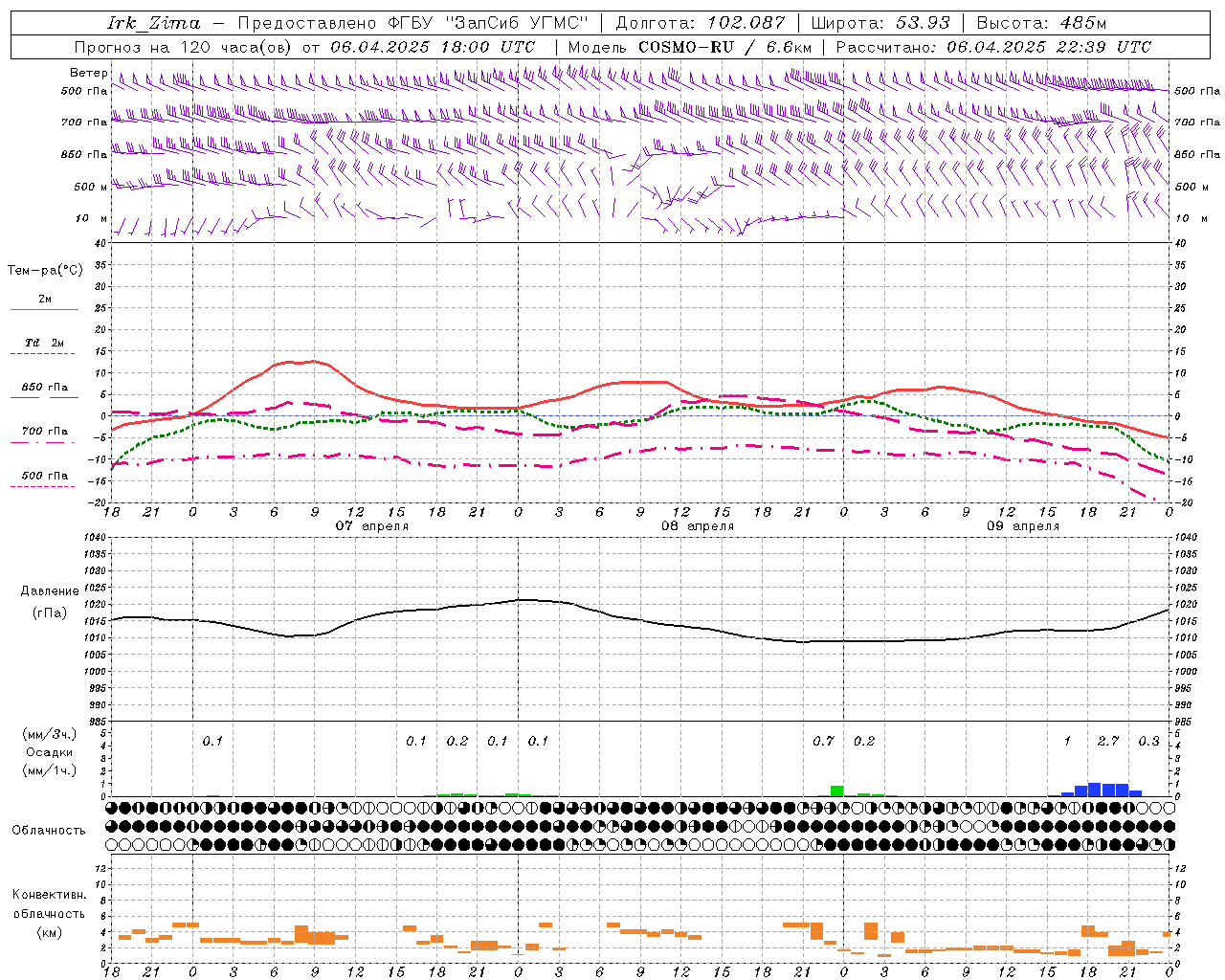1225x980 pixels.
Task: Click the "850 гПа" temperature legend line sample
Action: pos(44,397)
